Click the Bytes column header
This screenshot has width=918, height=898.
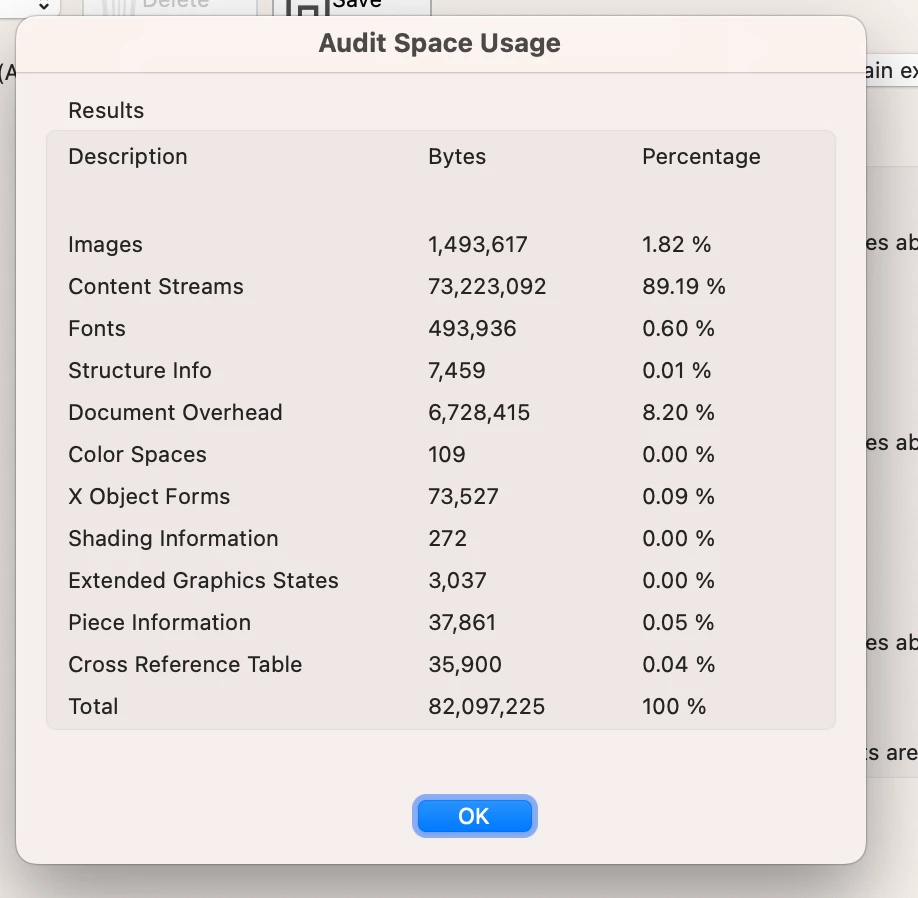click(457, 157)
